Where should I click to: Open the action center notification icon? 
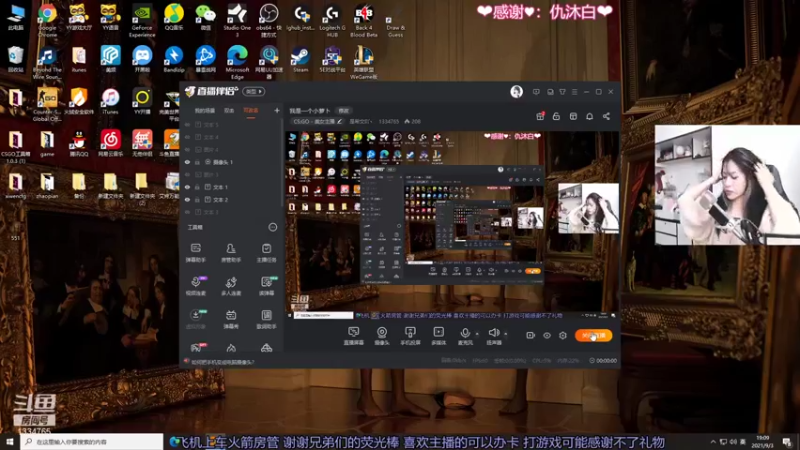(787, 442)
